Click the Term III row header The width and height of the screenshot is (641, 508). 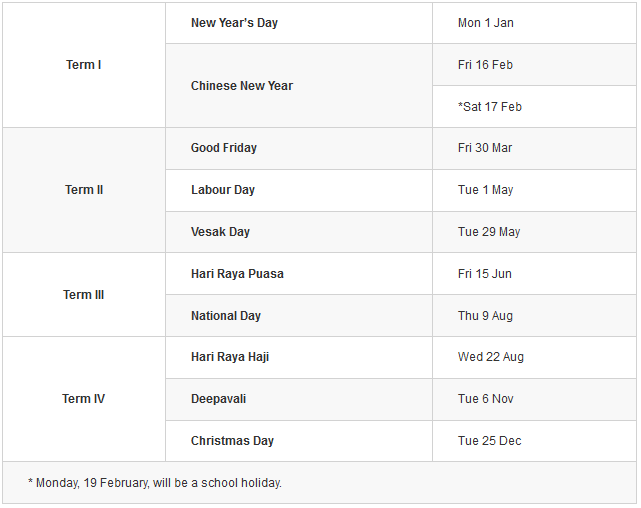[x=84, y=295]
